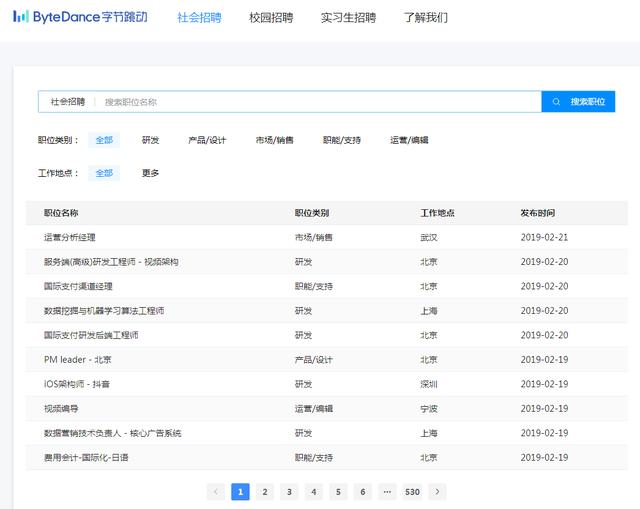
Task: Click the 2019-02-21 date cell
Action: pos(544,237)
